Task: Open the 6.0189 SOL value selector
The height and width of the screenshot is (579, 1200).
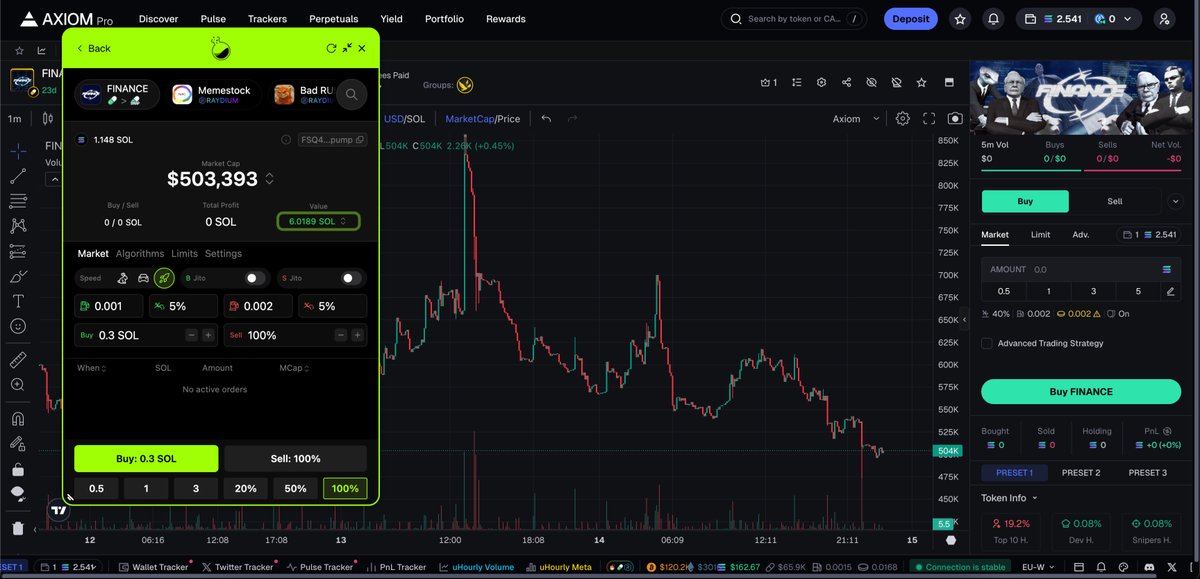Action: [318, 221]
